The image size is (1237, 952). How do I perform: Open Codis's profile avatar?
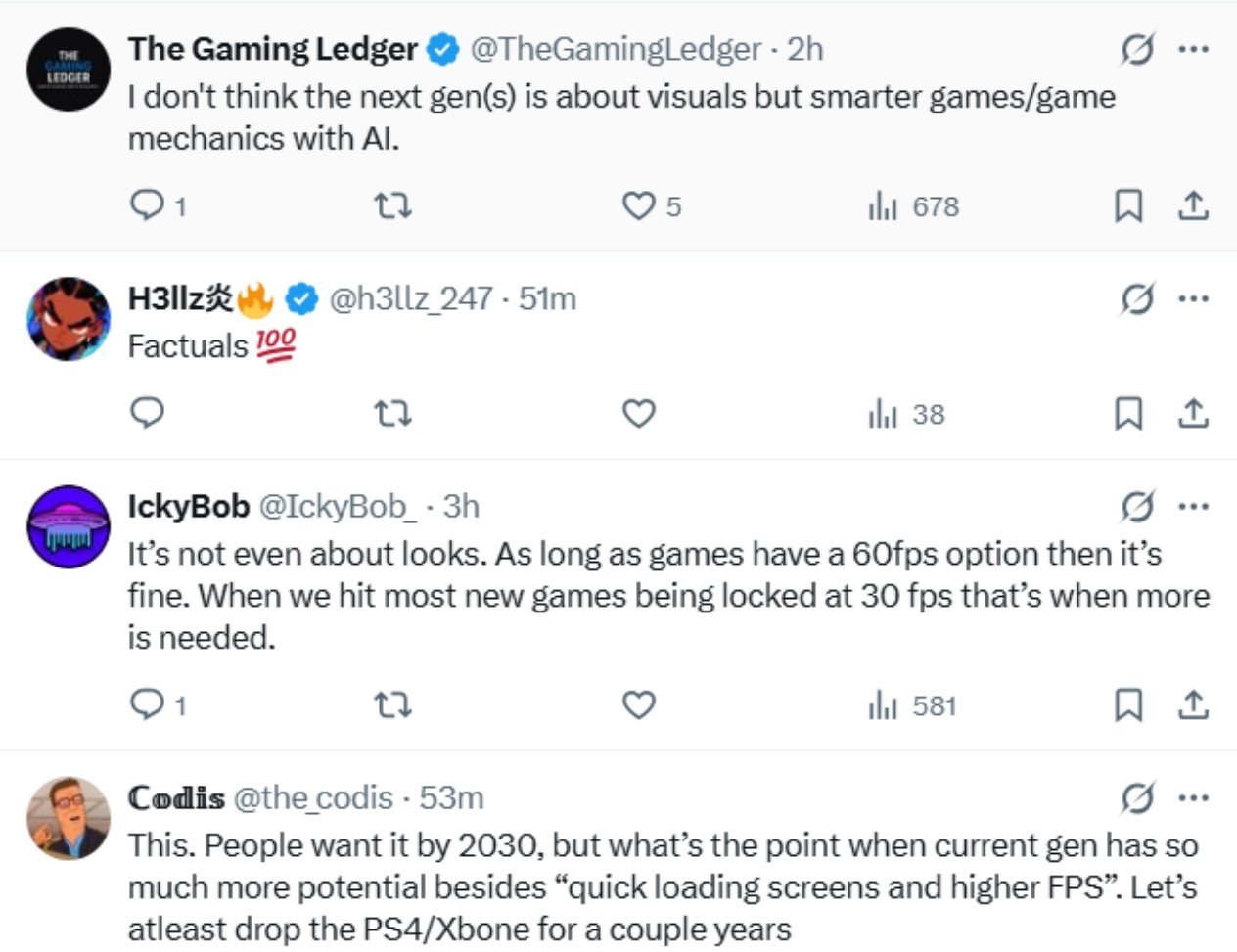[x=68, y=819]
